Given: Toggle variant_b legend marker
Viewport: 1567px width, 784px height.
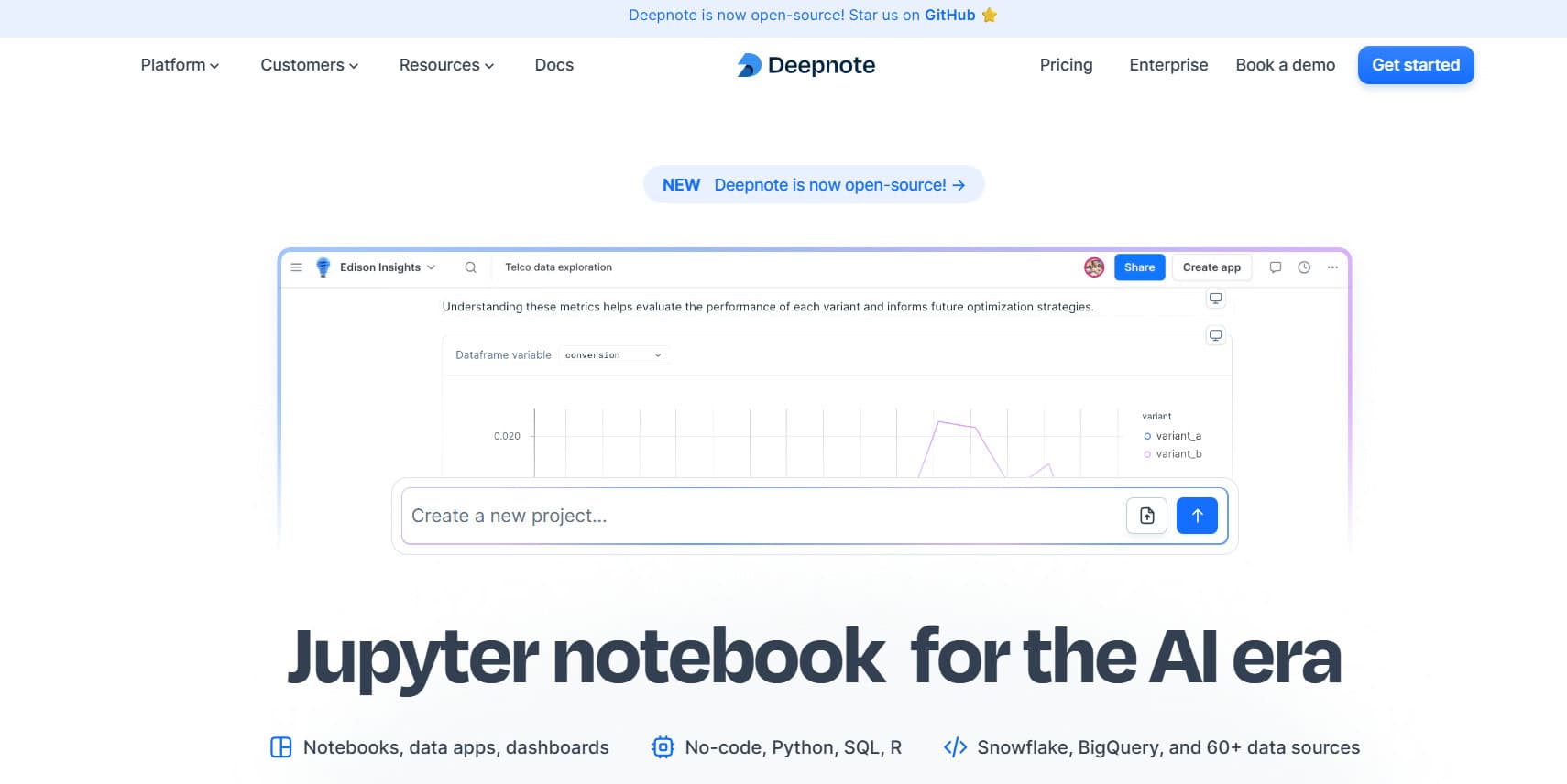Looking at the screenshot, I should (x=1147, y=454).
